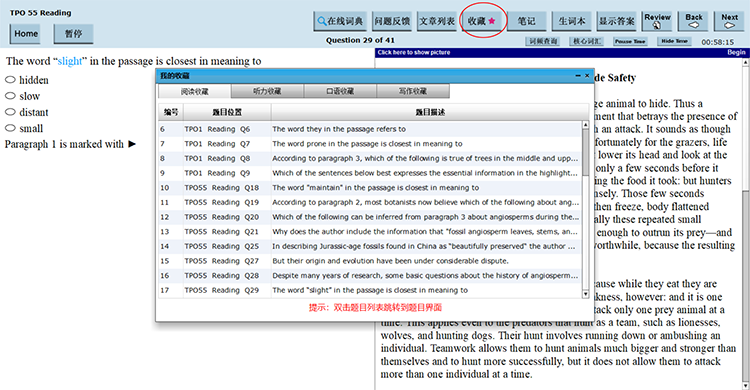Select row 11 TPO55 Reading Q19
The height and width of the screenshot is (390, 750).
370,202
